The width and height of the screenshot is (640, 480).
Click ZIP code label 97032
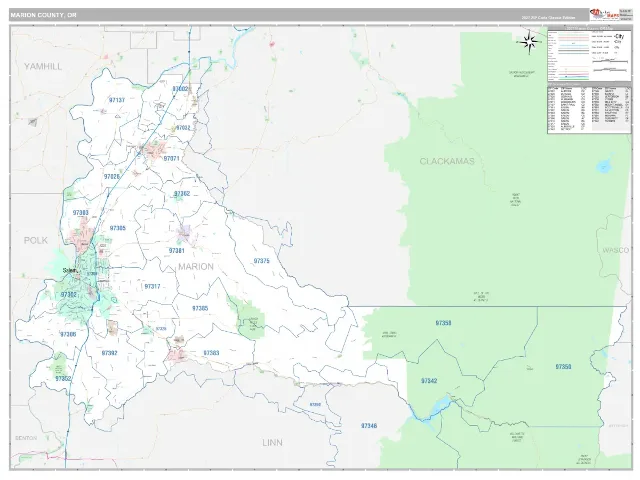(183, 128)
